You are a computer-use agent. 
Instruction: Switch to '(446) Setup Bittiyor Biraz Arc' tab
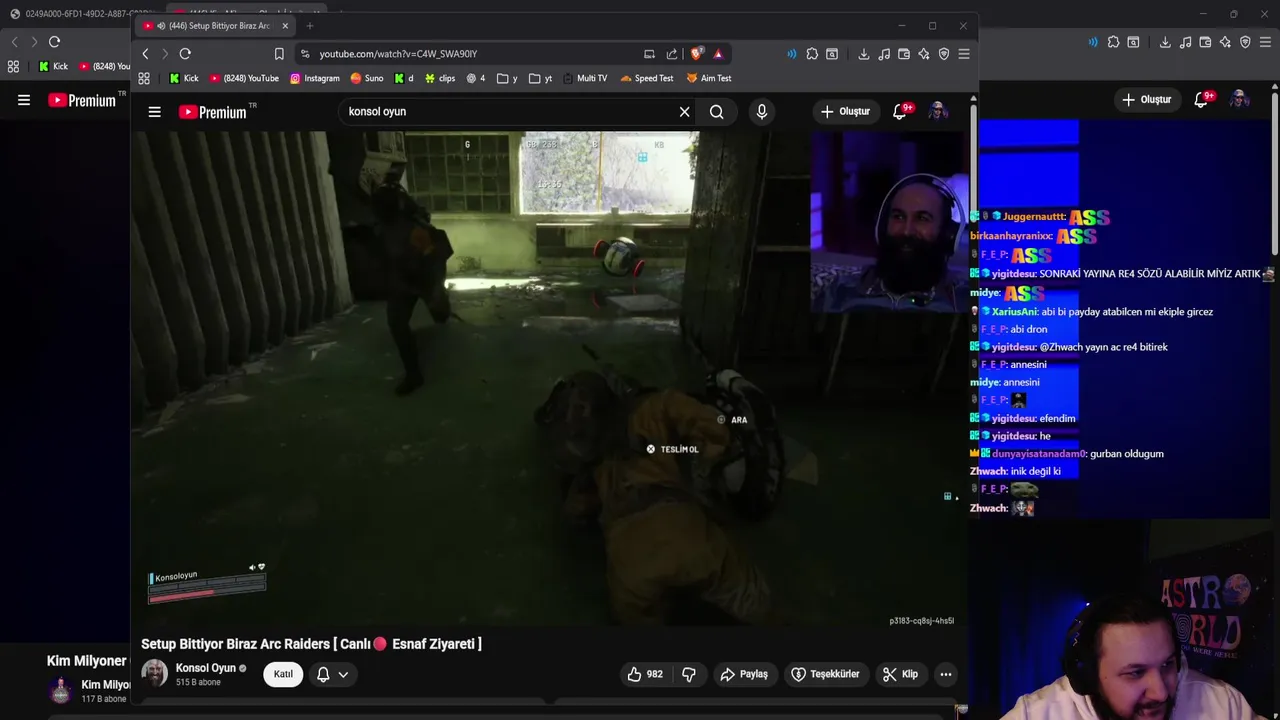point(214,26)
